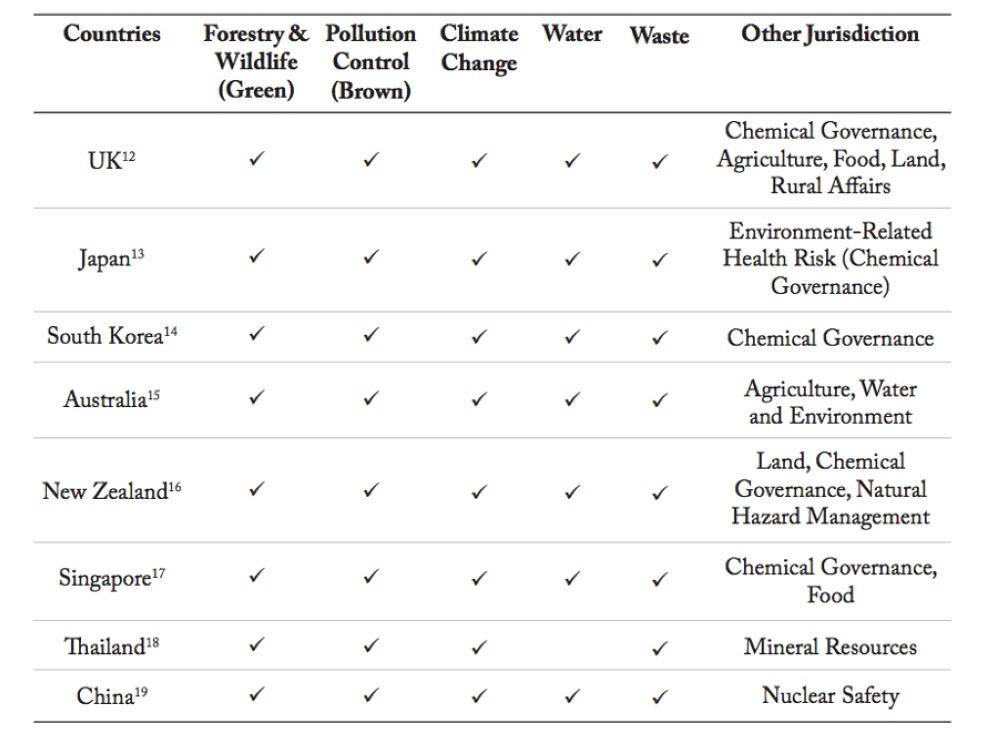Click the Other Jurisdiction column header

click(x=830, y=34)
